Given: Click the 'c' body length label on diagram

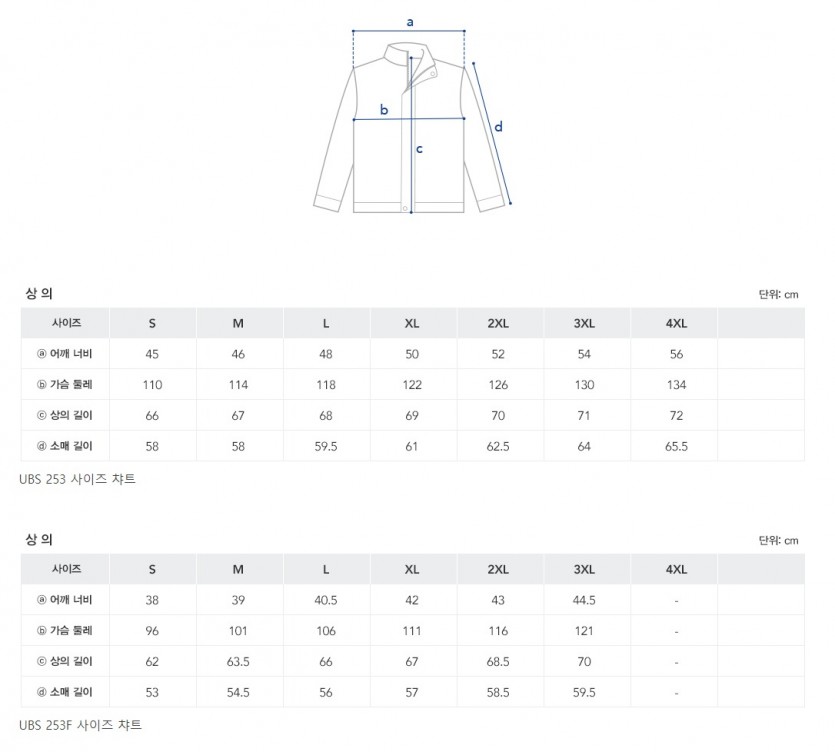Looking at the screenshot, I should (x=419, y=149).
